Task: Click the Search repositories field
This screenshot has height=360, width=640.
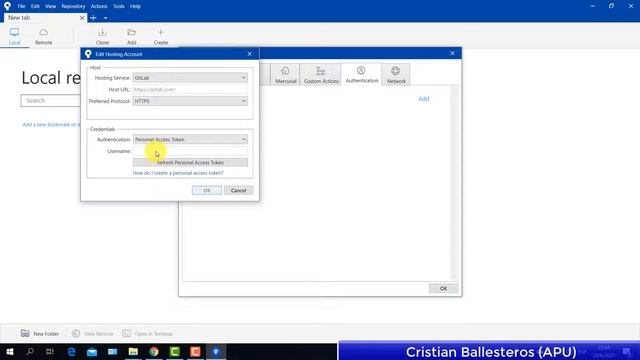Action: (51, 100)
